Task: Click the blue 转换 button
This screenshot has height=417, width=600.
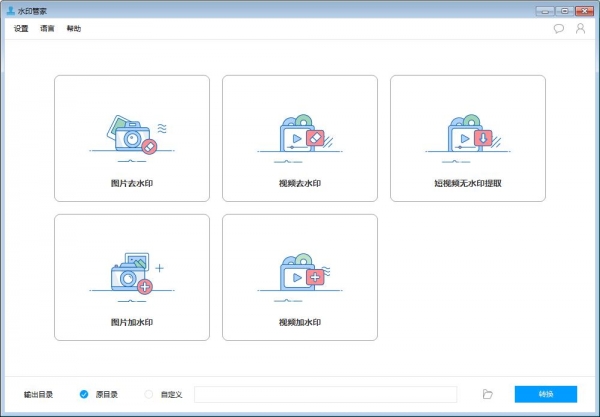Action: (x=546, y=394)
